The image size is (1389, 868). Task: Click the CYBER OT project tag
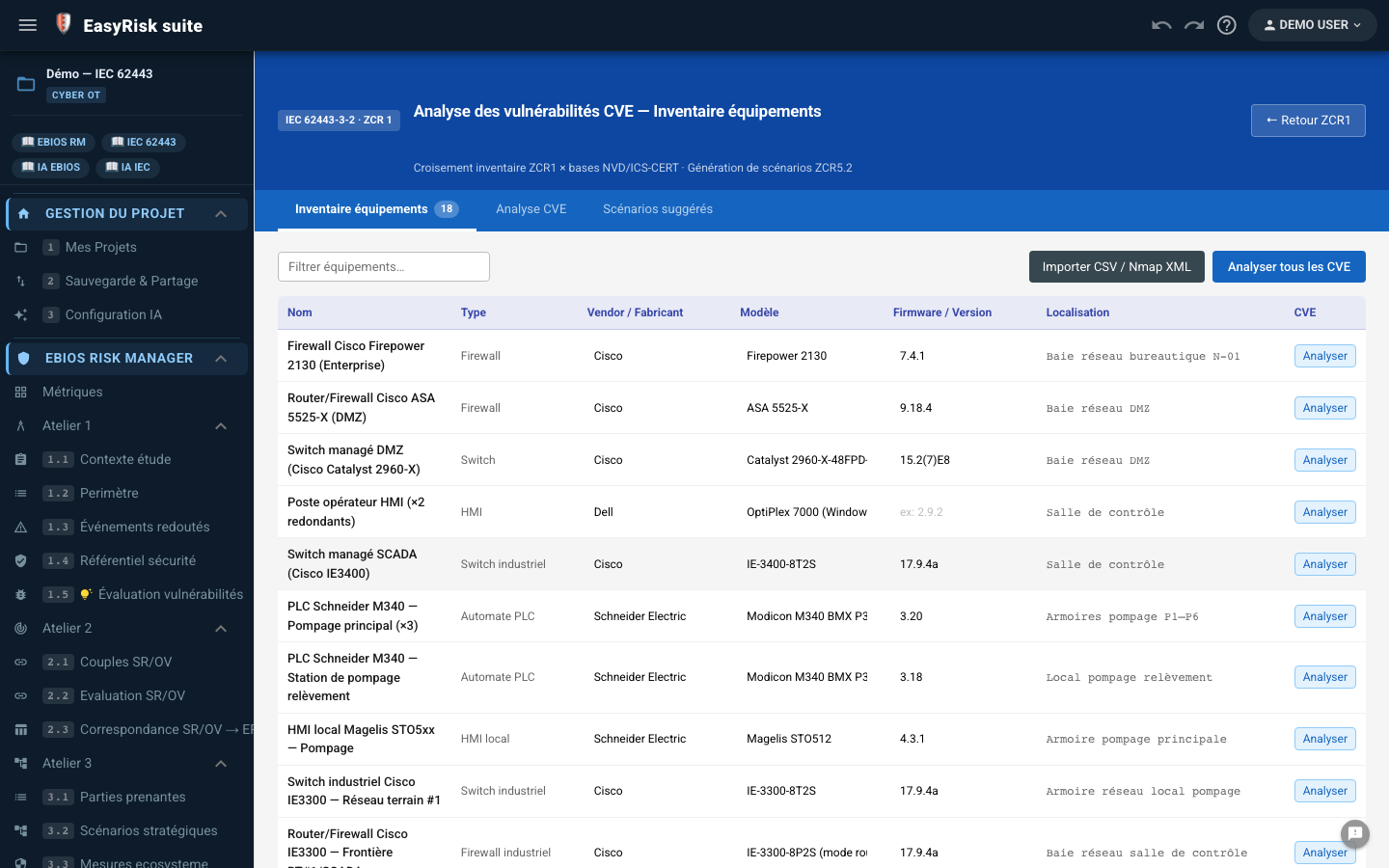click(76, 95)
